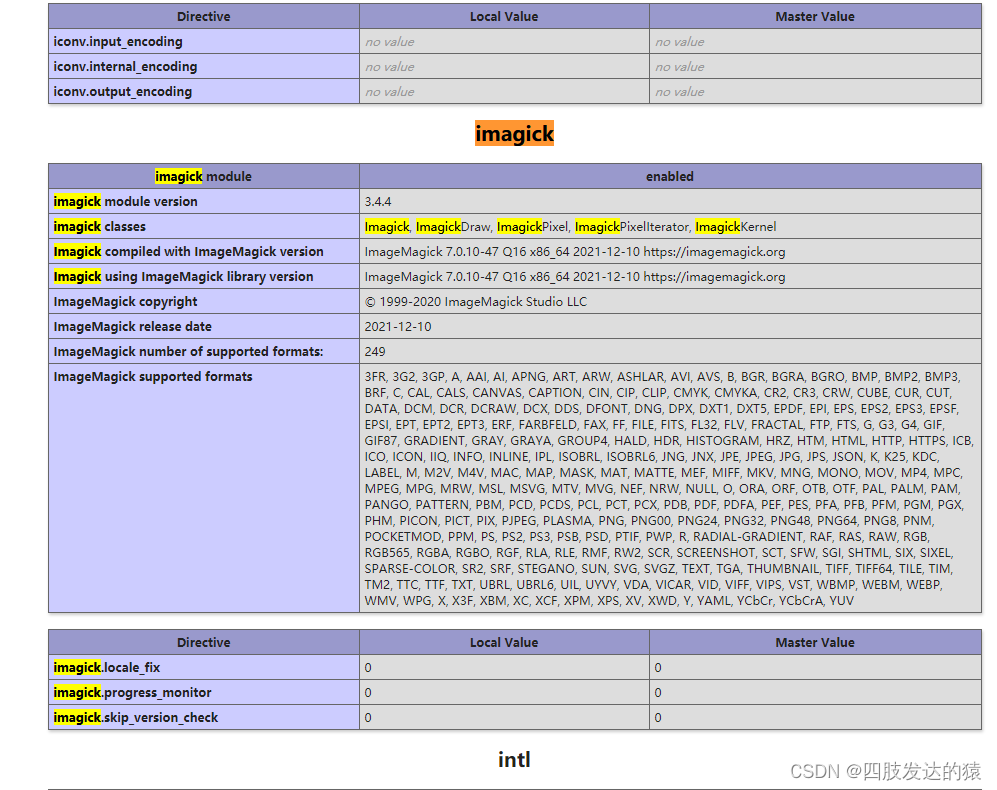Click the library version ImageMagick 7.0.10-47 value
This screenshot has width=997, height=790.
click(x=575, y=276)
